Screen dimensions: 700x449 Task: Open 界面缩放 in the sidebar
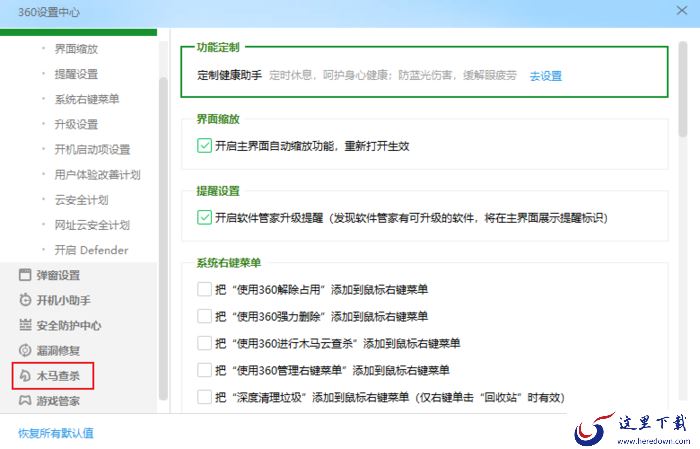coord(76,49)
